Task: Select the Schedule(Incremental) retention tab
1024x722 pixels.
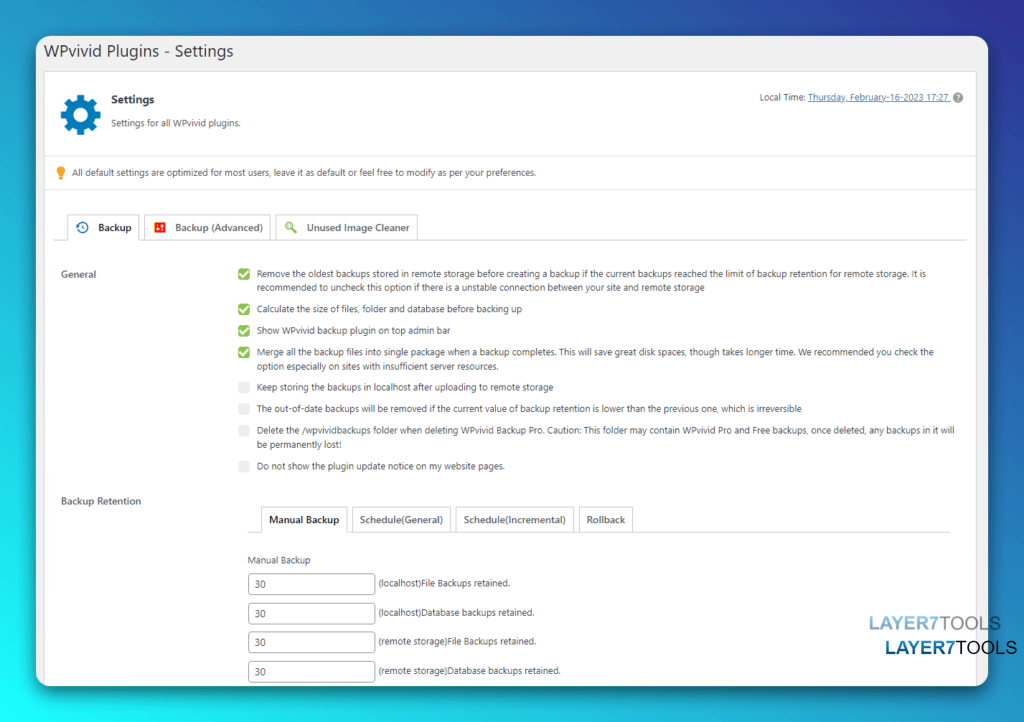Action: (515, 520)
